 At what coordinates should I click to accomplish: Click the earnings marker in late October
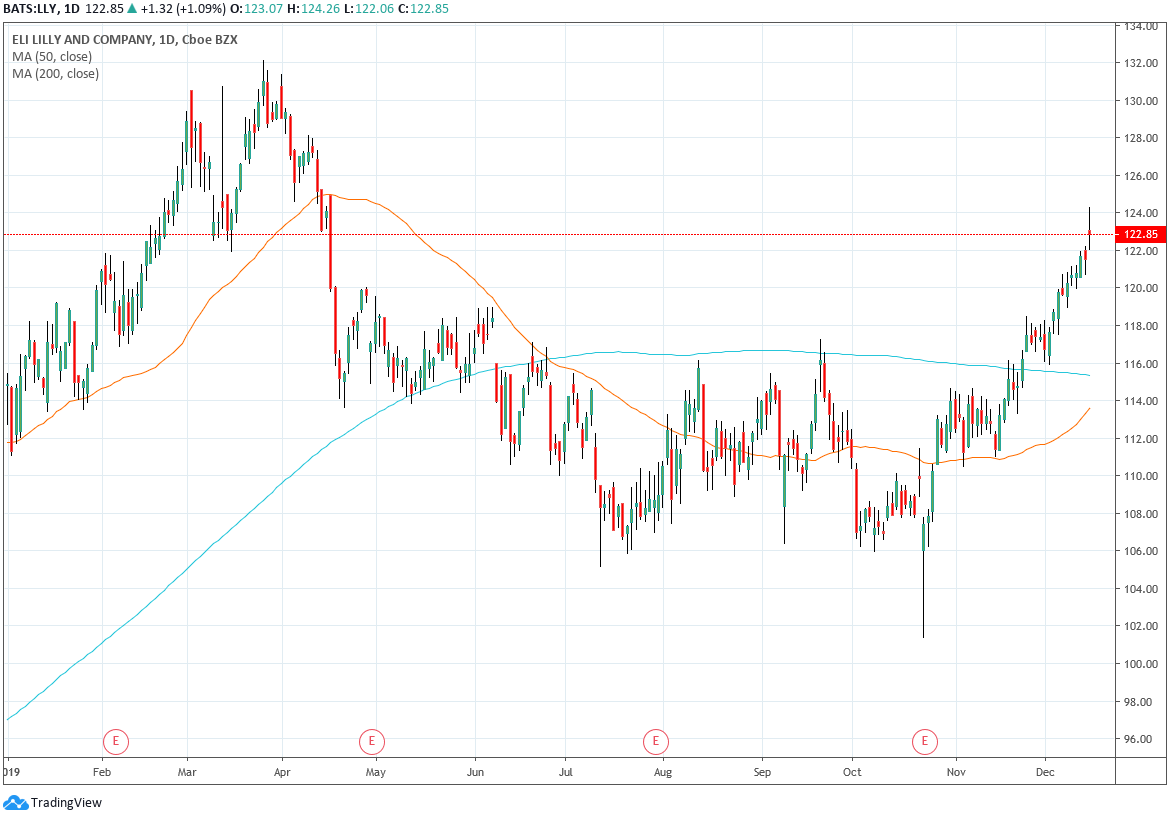[x=925, y=742]
